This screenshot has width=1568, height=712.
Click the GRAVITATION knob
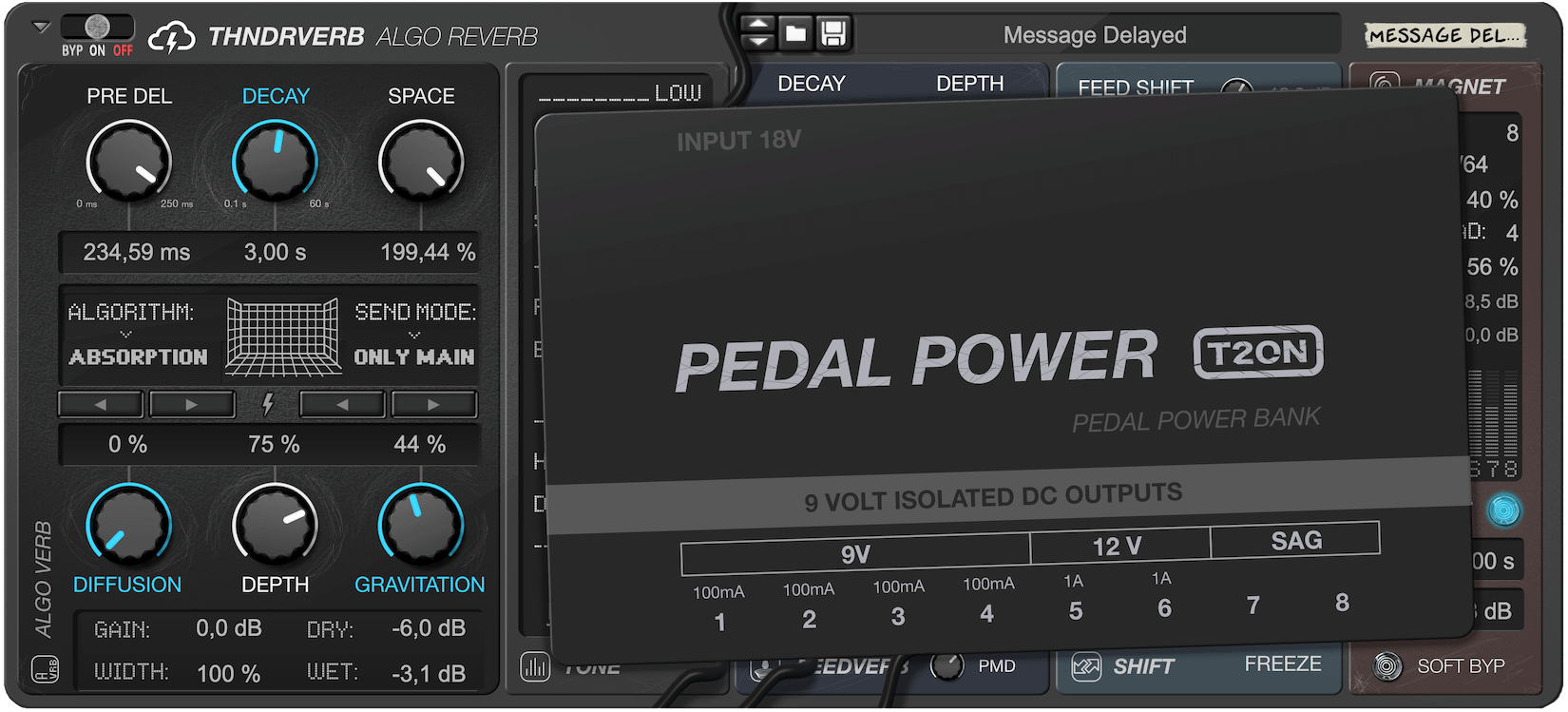(x=421, y=525)
